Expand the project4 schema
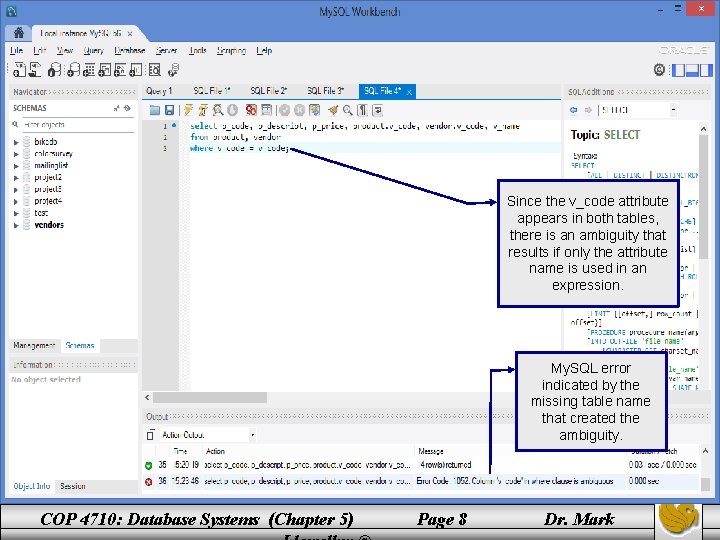 [16, 202]
